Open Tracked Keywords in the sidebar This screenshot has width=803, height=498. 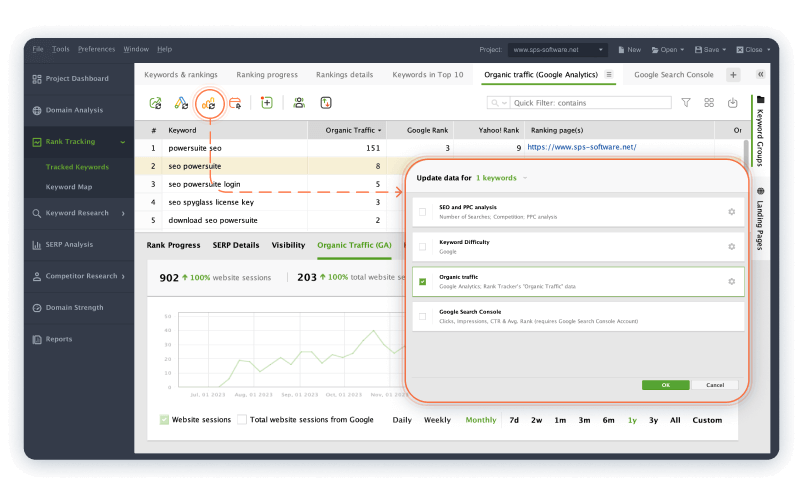(77, 167)
